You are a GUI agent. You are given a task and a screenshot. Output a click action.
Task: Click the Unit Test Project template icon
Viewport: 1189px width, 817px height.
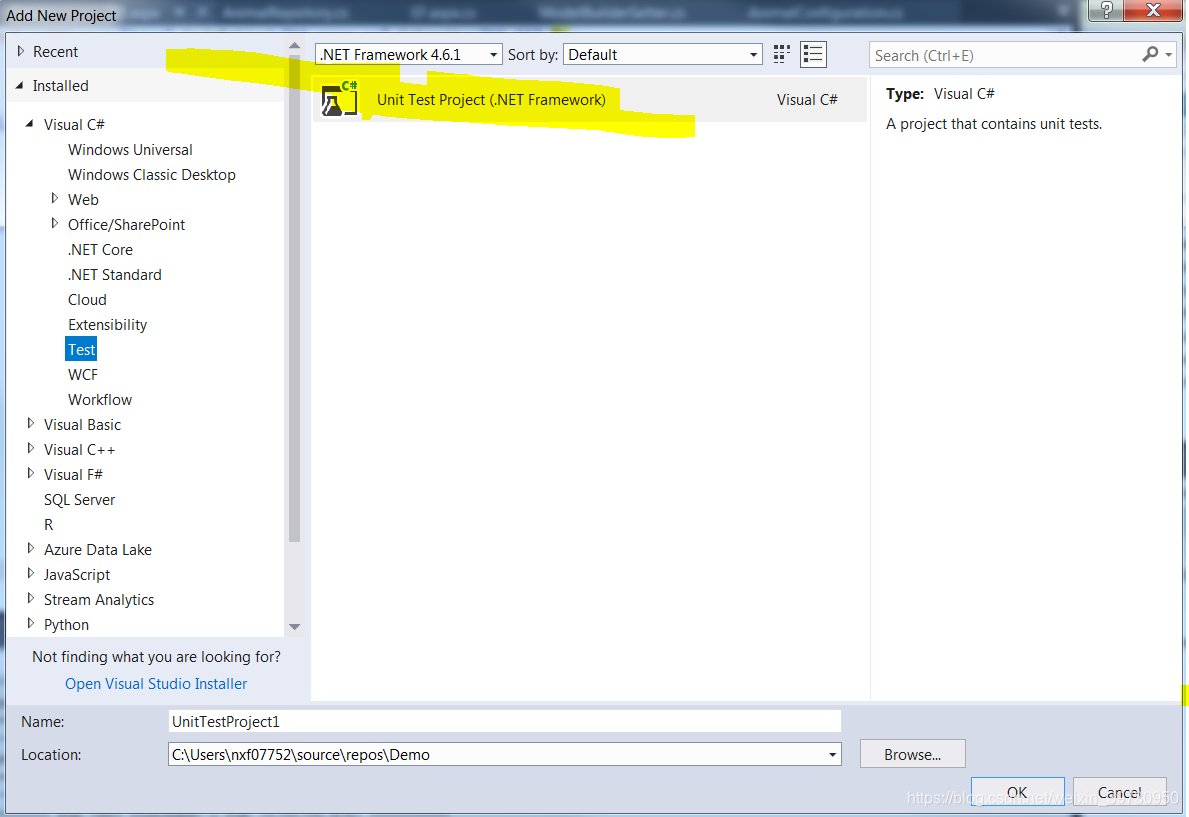tap(339, 99)
